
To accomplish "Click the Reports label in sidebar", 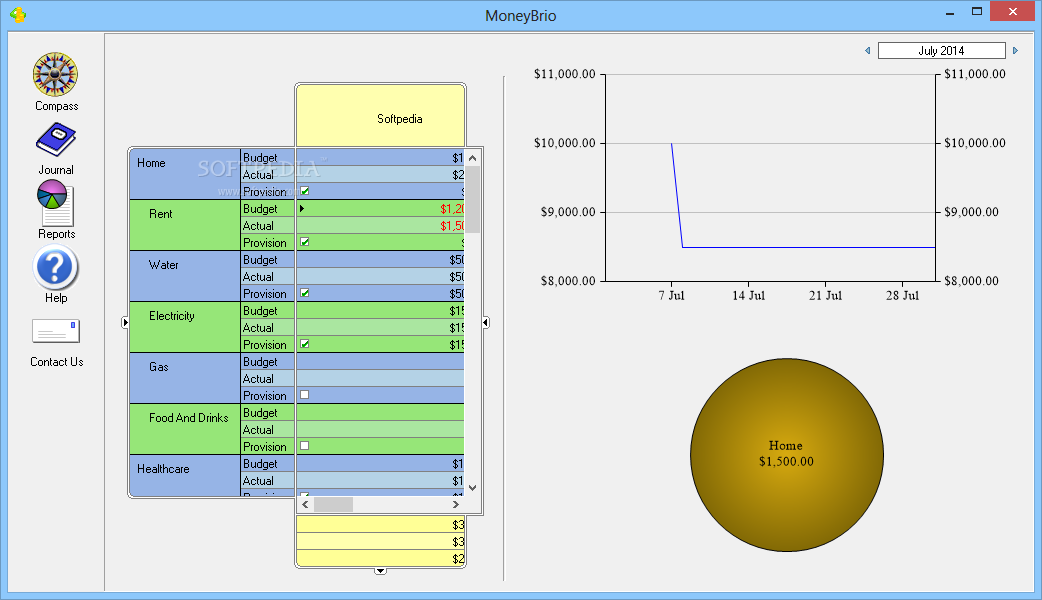I will tap(56, 234).
